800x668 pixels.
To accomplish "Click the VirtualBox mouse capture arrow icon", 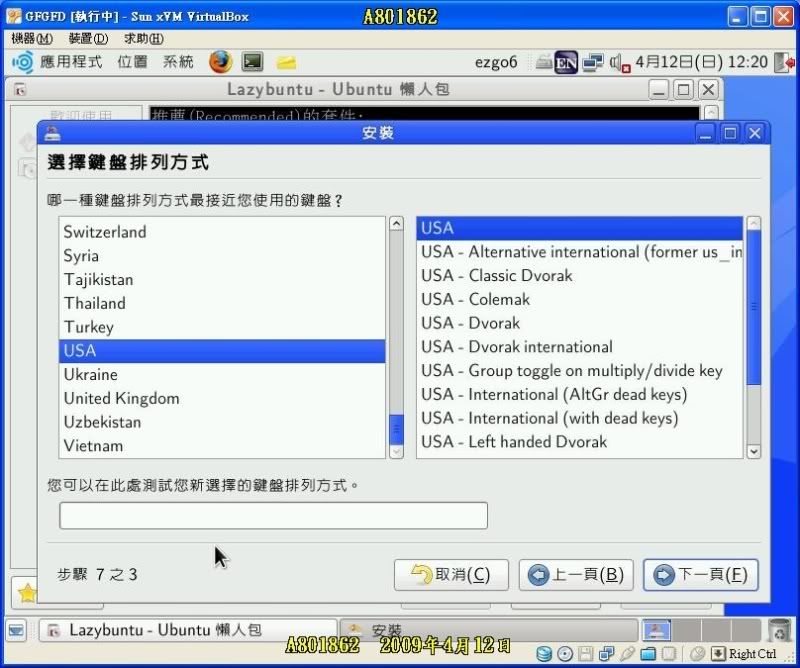I will pos(718,654).
